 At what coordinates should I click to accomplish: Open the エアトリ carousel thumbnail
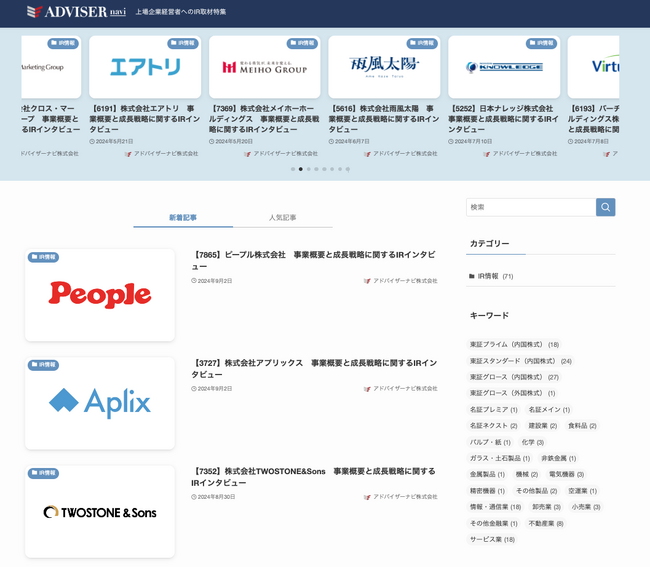coord(145,67)
